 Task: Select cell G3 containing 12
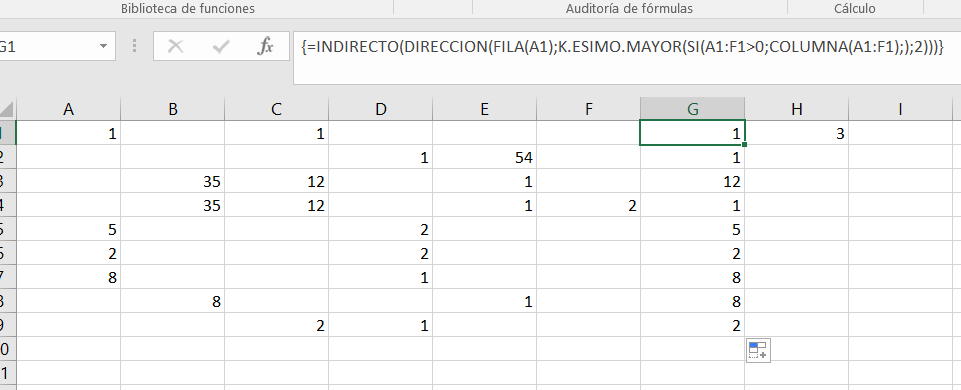[693, 182]
